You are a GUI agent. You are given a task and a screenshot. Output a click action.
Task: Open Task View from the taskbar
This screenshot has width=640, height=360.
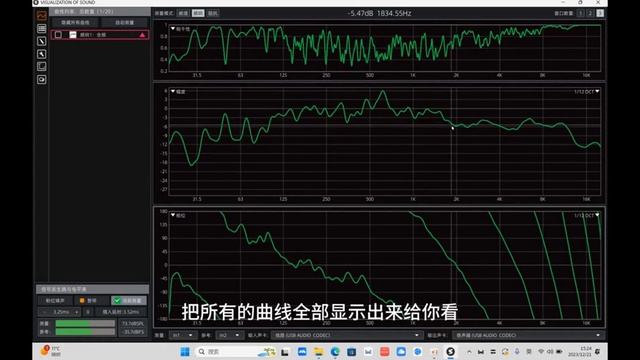pyautogui.click(x=285, y=351)
